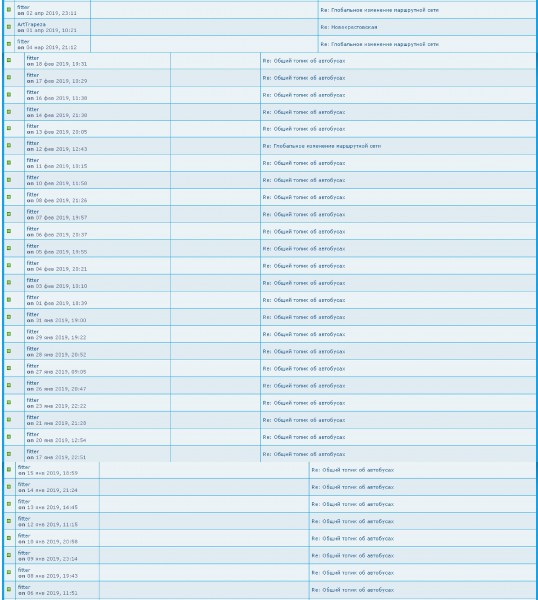Open fitter author link in 13 янв row
Screen dimensions: 538x600
click(x=24, y=501)
